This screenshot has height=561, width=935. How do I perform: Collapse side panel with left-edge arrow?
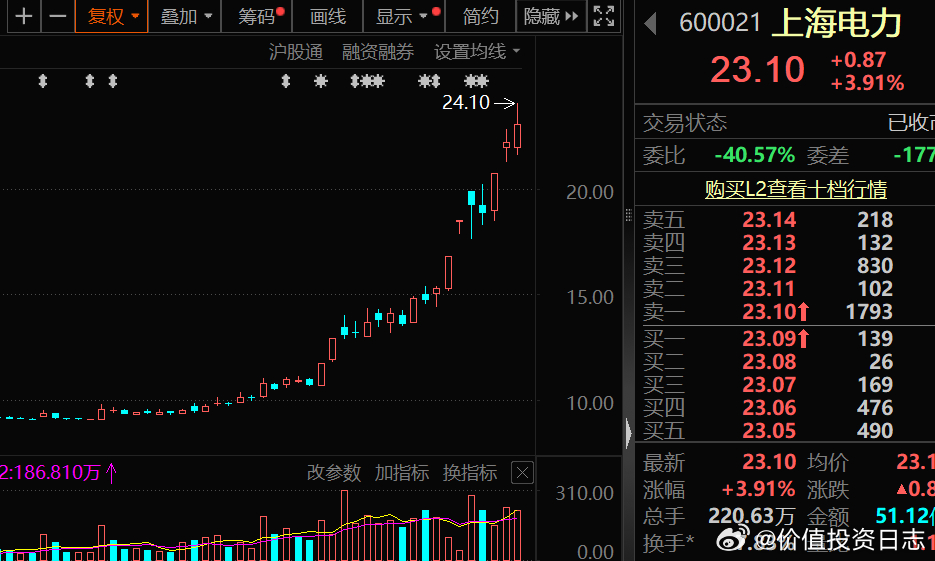pyautogui.click(x=629, y=433)
